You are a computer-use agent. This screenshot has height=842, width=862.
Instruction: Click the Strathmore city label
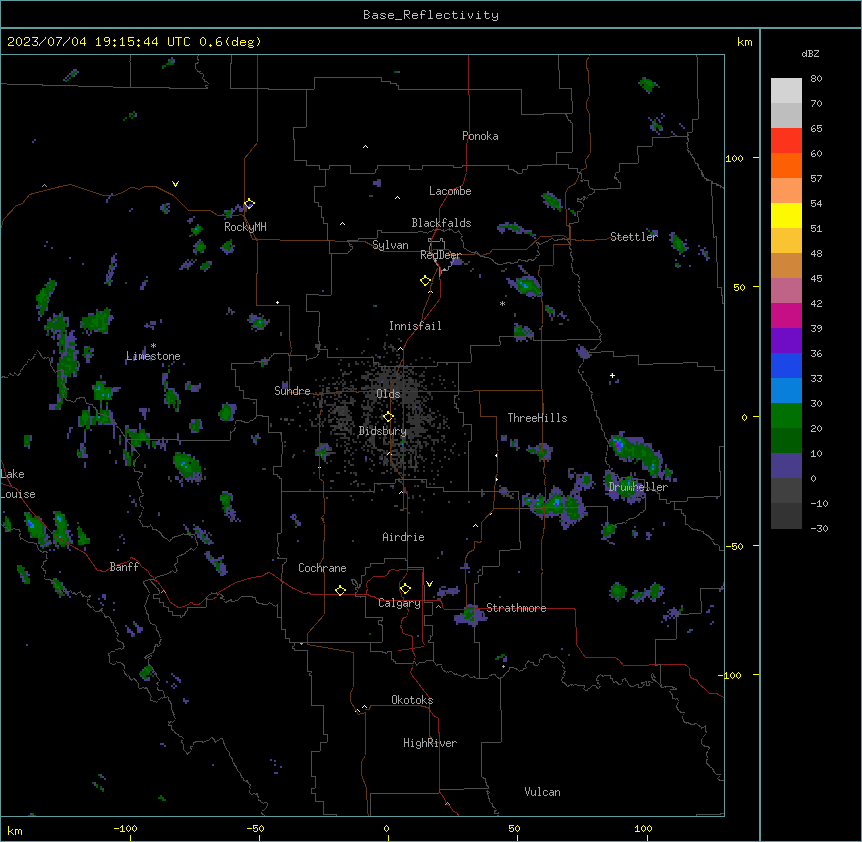click(516, 608)
